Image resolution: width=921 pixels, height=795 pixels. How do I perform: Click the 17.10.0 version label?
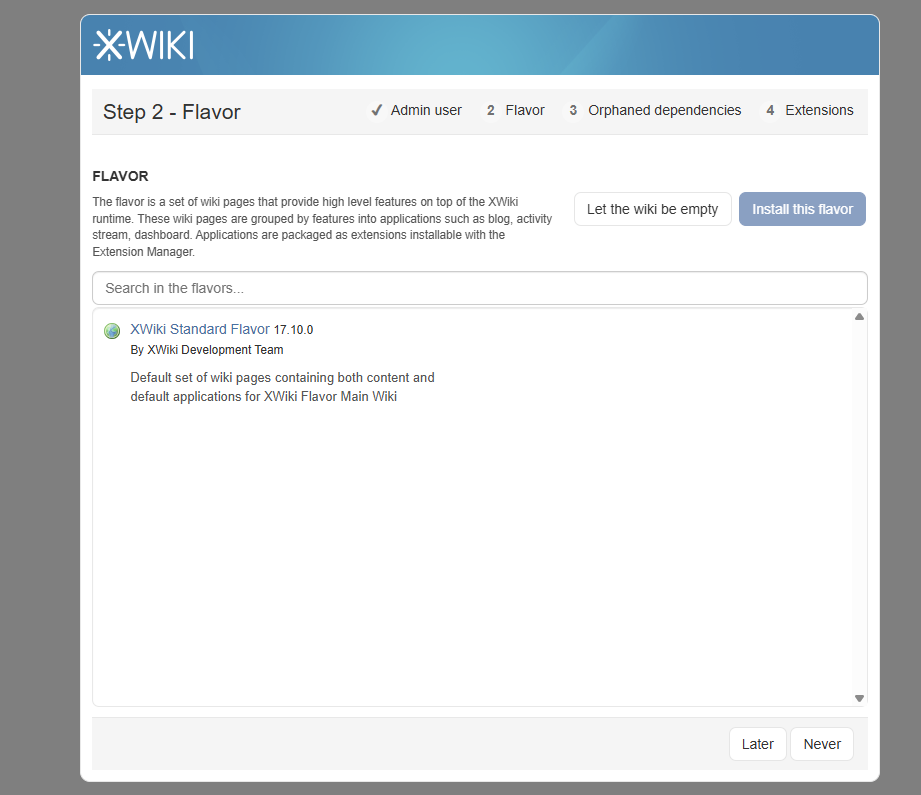click(x=294, y=330)
